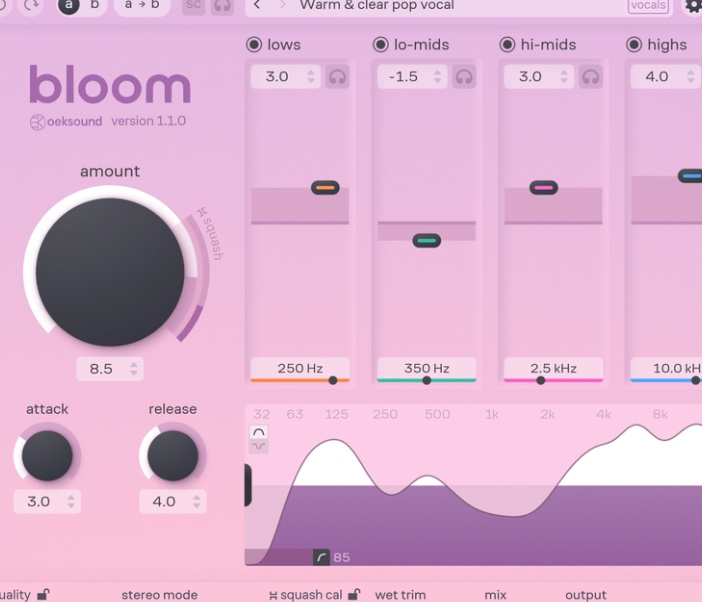Viewport: 702px width, 602px height.
Task: Step the amount value 8.5 arrows
Action: [134, 369]
